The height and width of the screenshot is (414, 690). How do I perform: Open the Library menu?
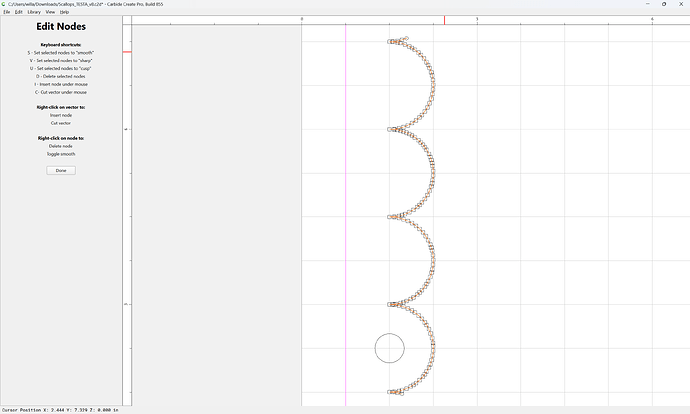[34, 12]
